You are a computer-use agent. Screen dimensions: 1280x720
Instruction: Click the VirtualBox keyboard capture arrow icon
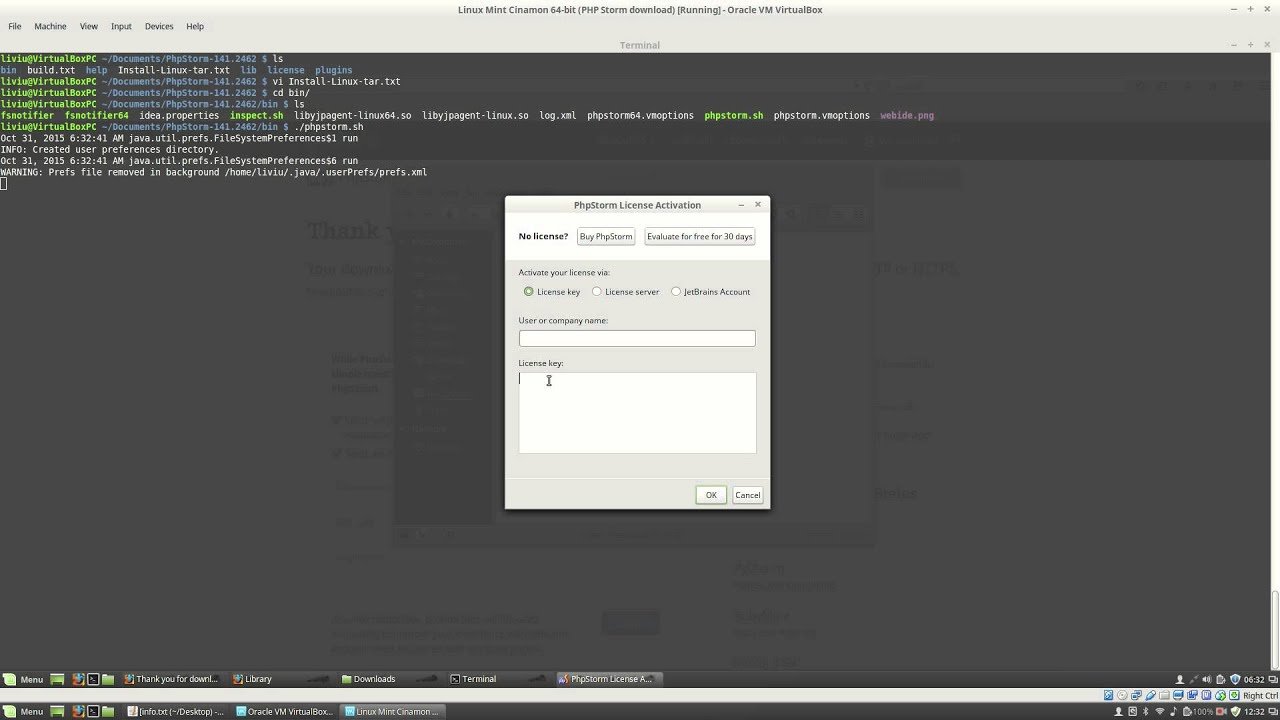[1234, 695]
